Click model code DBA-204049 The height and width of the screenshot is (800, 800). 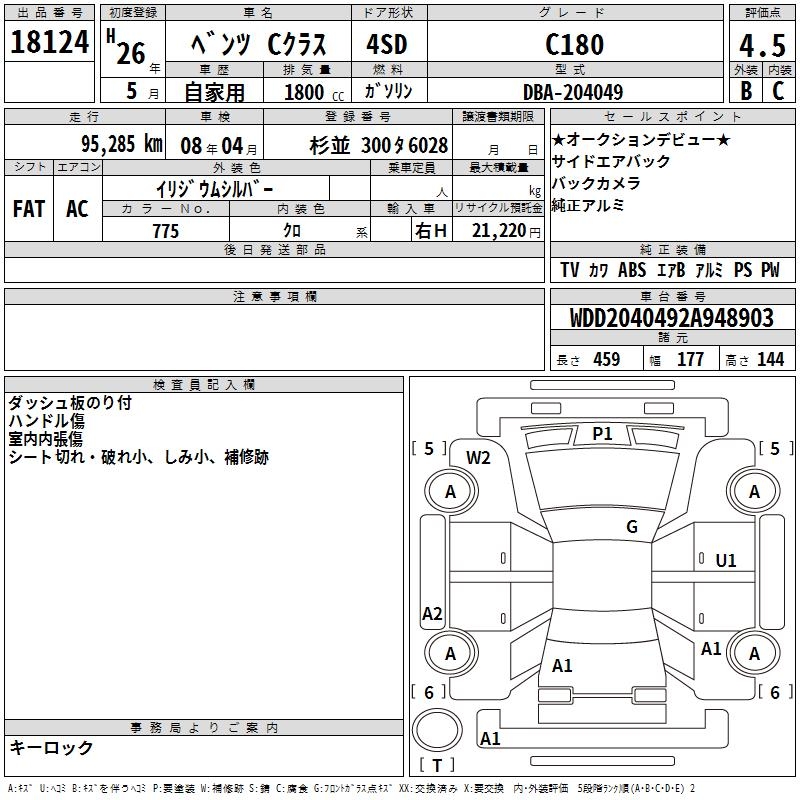[x=573, y=92]
